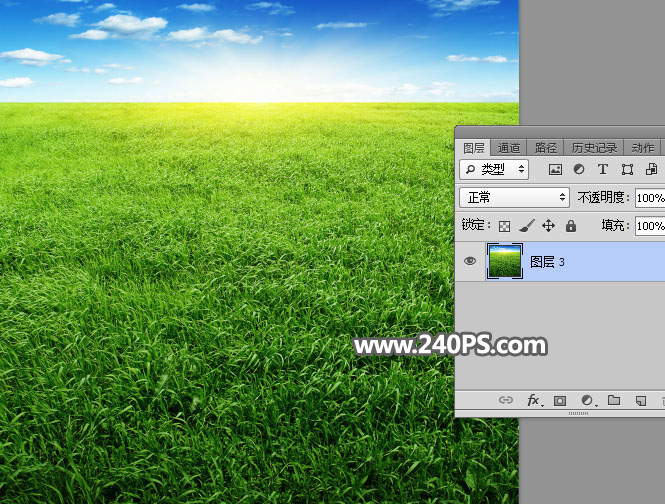This screenshot has width=665, height=504.
Task: Create a new layer group folder
Action: point(614,401)
